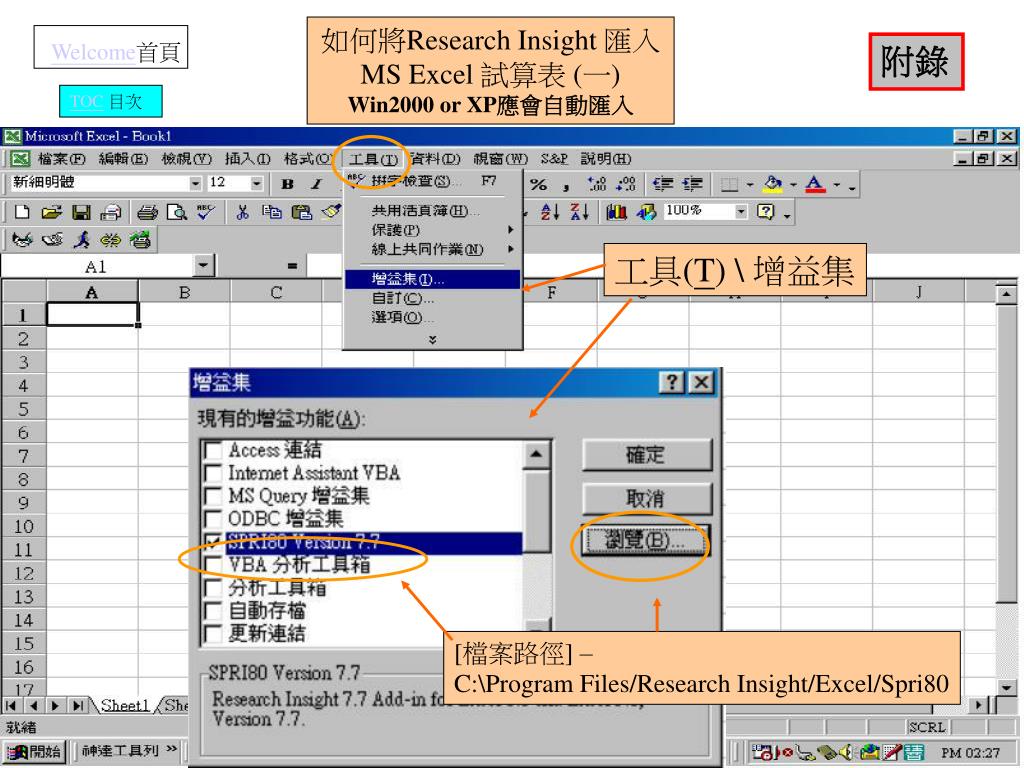The height and width of the screenshot is (768, 1024).
Task: Open the S&P menu
Action: point(554,159)
